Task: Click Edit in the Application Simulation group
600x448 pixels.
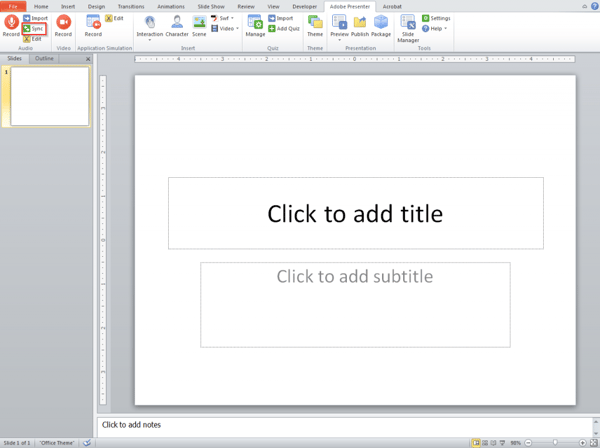Action: pos(114,18)
